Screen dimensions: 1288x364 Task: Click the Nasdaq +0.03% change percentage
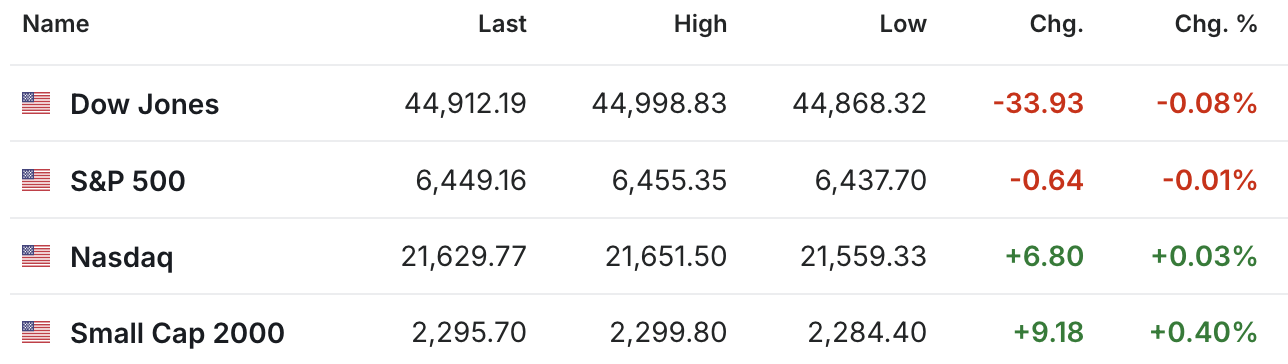[1204, 257]
